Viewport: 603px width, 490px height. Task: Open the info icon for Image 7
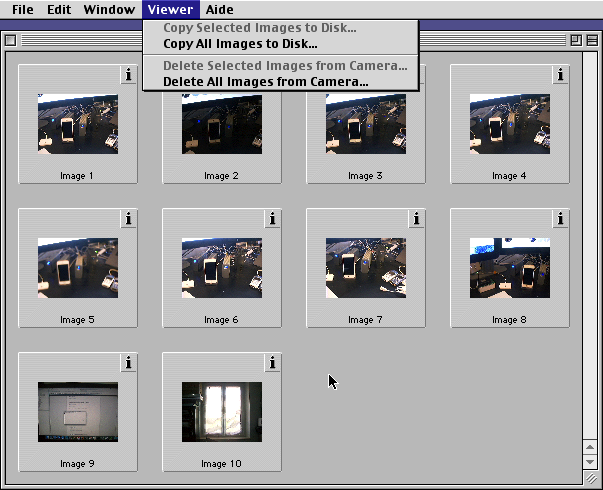tap(416, 218)
